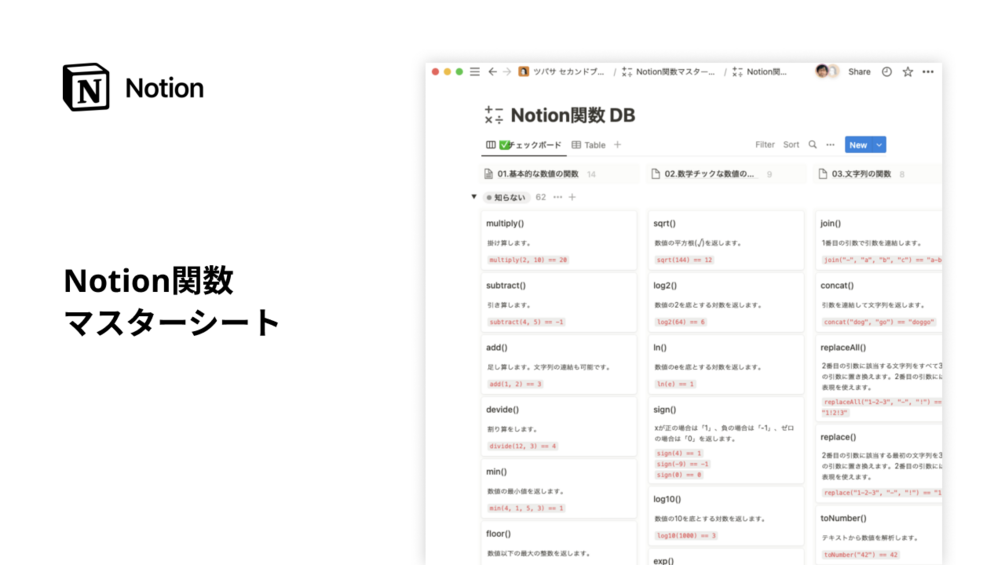This screenshot has height=565, width=1005.
Task: Open the floor() card
Action: 559,544
